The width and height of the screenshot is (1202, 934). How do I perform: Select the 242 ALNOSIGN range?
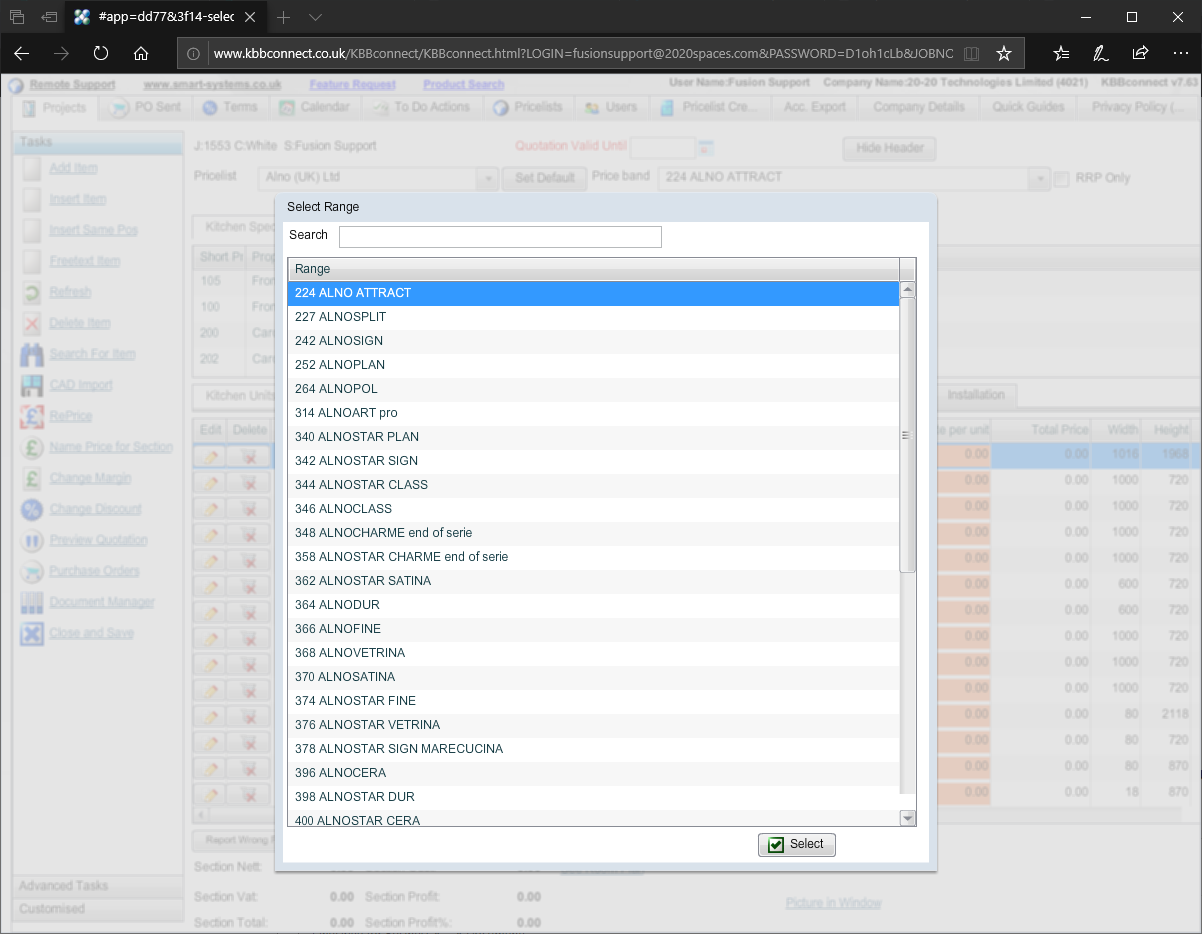coord(594,341)
